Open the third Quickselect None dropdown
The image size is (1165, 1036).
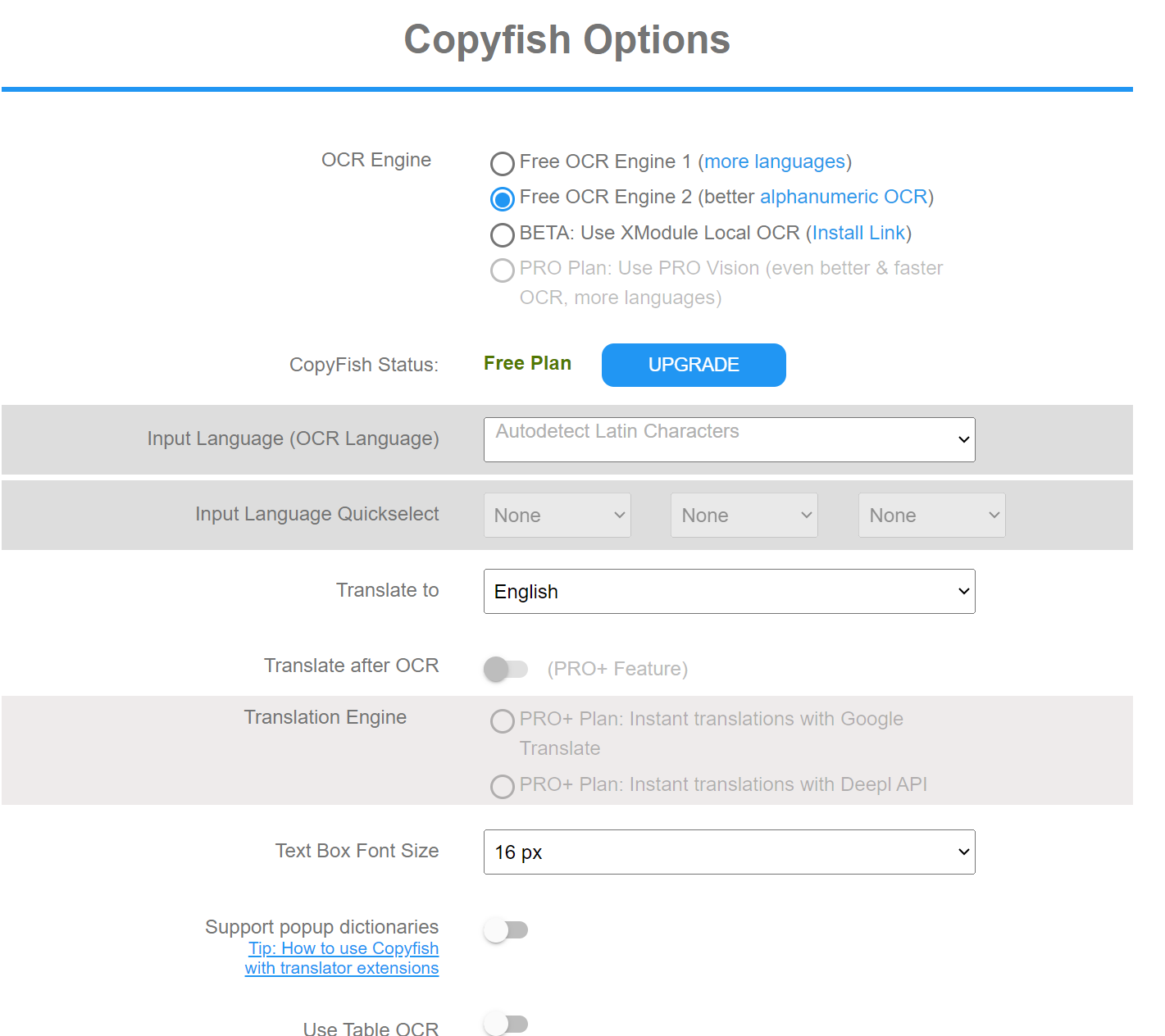pos(932,515)
